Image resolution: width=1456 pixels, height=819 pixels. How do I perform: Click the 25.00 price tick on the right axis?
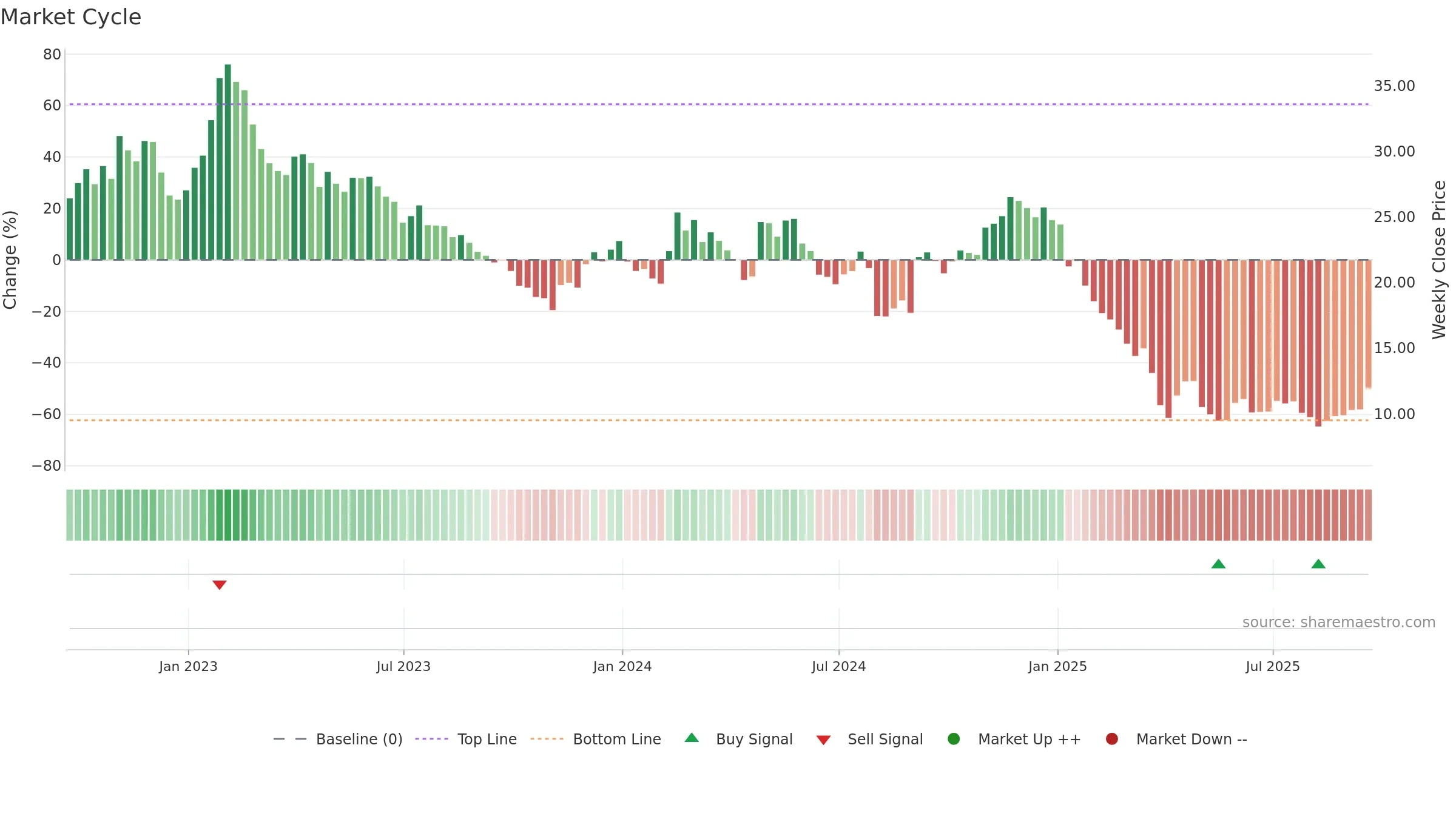(1394, 217)
